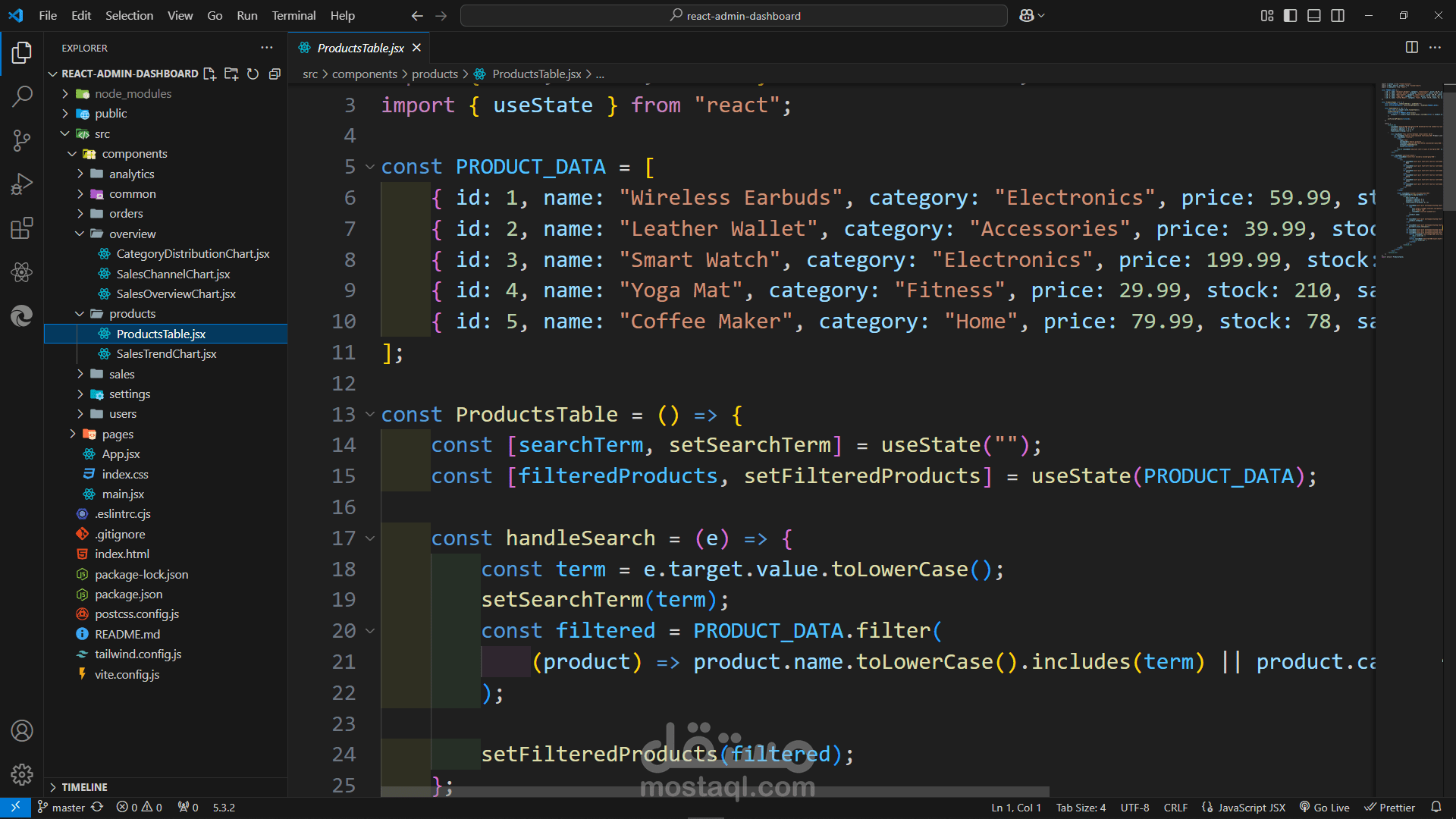Split the editor to the right
This screenshot has height=819, width=1456.
(1411, 47)
